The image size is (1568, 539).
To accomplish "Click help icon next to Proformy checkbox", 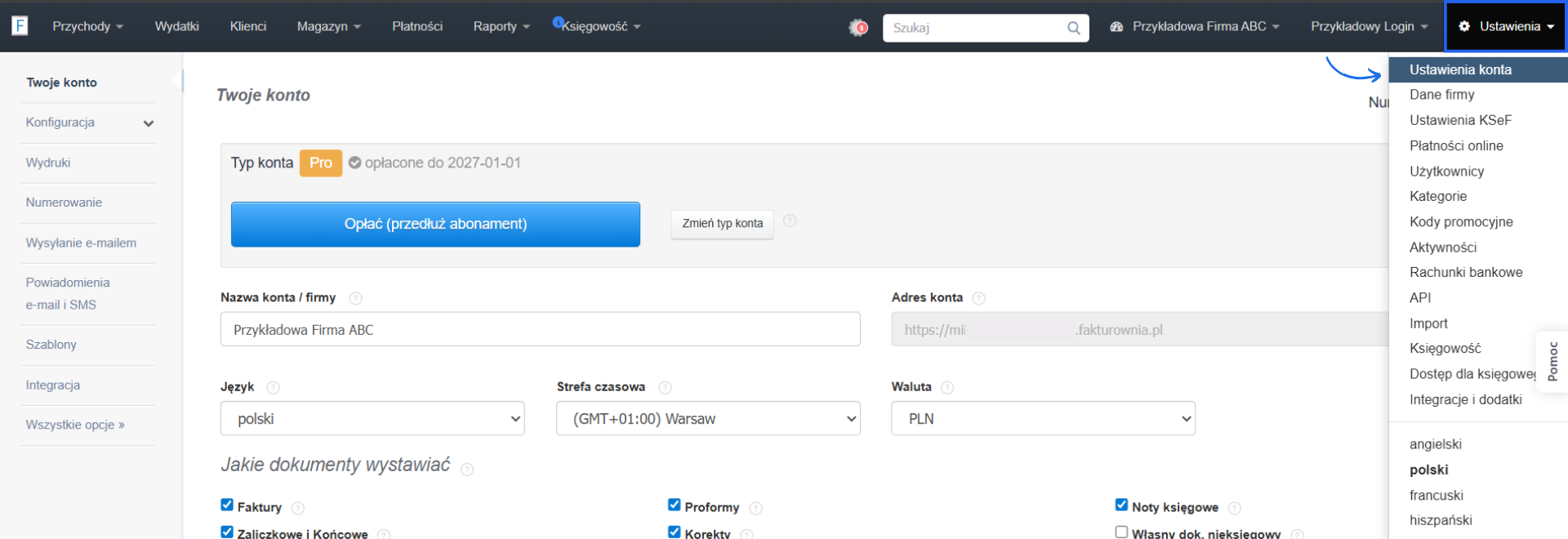I will [x=755, y=508].
